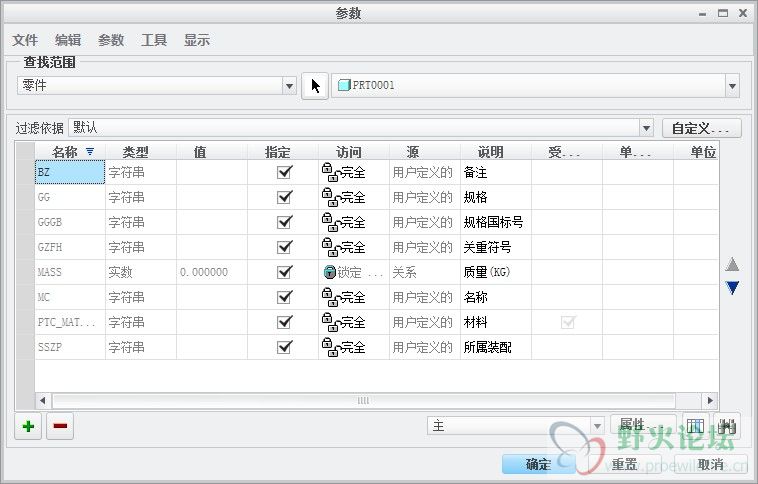
Task: Click the move-up gray triangle arrow
Action: point(732,264)
